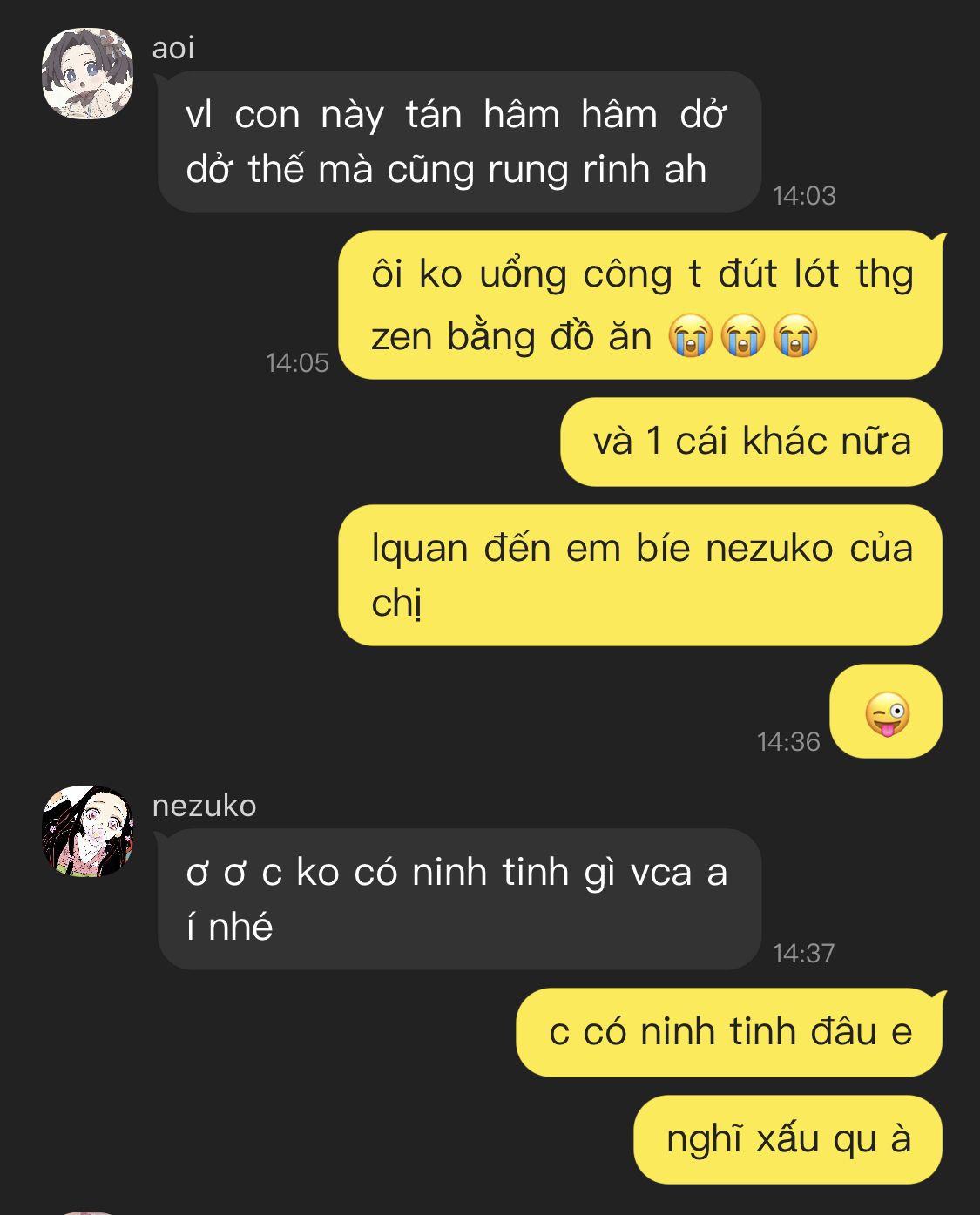
Task: Tap the first crying face emoji
Action: coord(691,336)
